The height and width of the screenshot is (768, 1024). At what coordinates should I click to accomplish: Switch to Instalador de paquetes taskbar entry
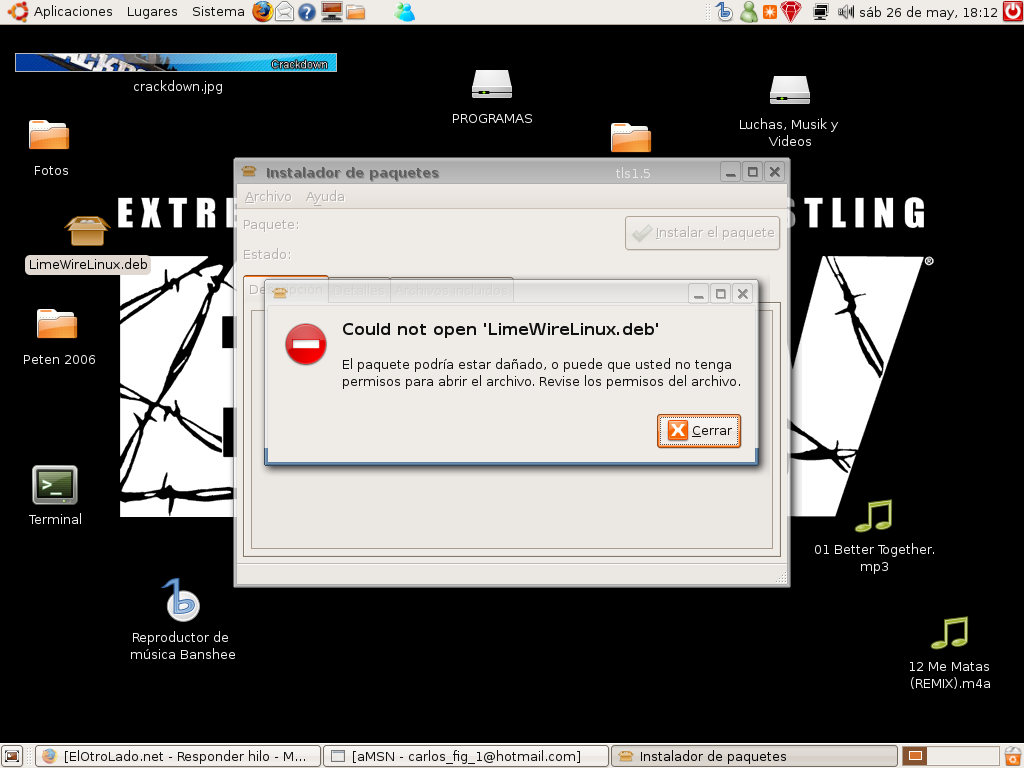(754, 756)
